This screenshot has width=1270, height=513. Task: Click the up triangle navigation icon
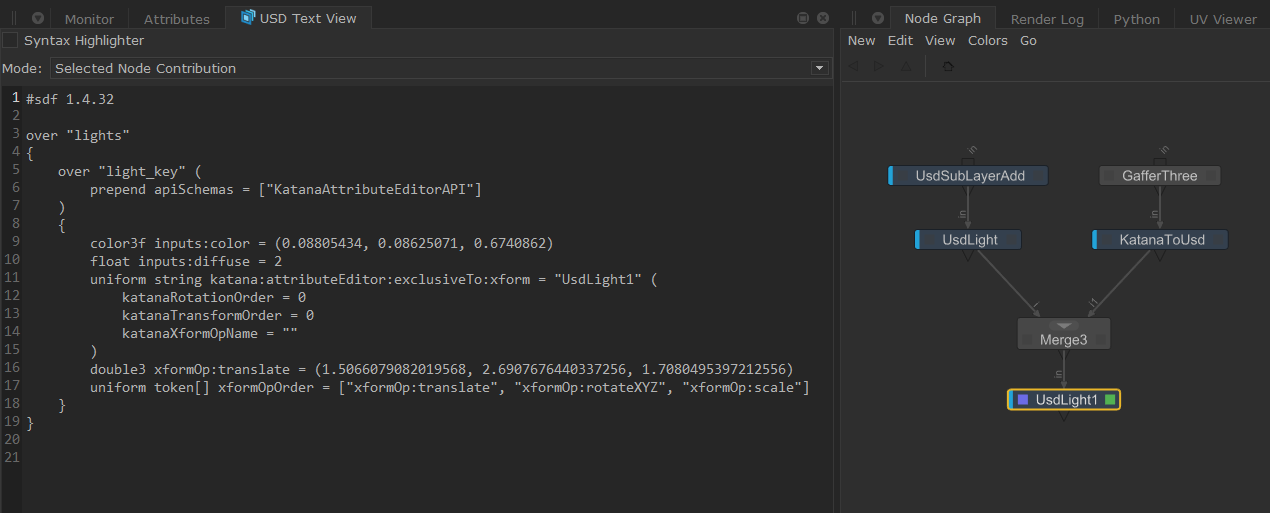click(x=905, y=66)
